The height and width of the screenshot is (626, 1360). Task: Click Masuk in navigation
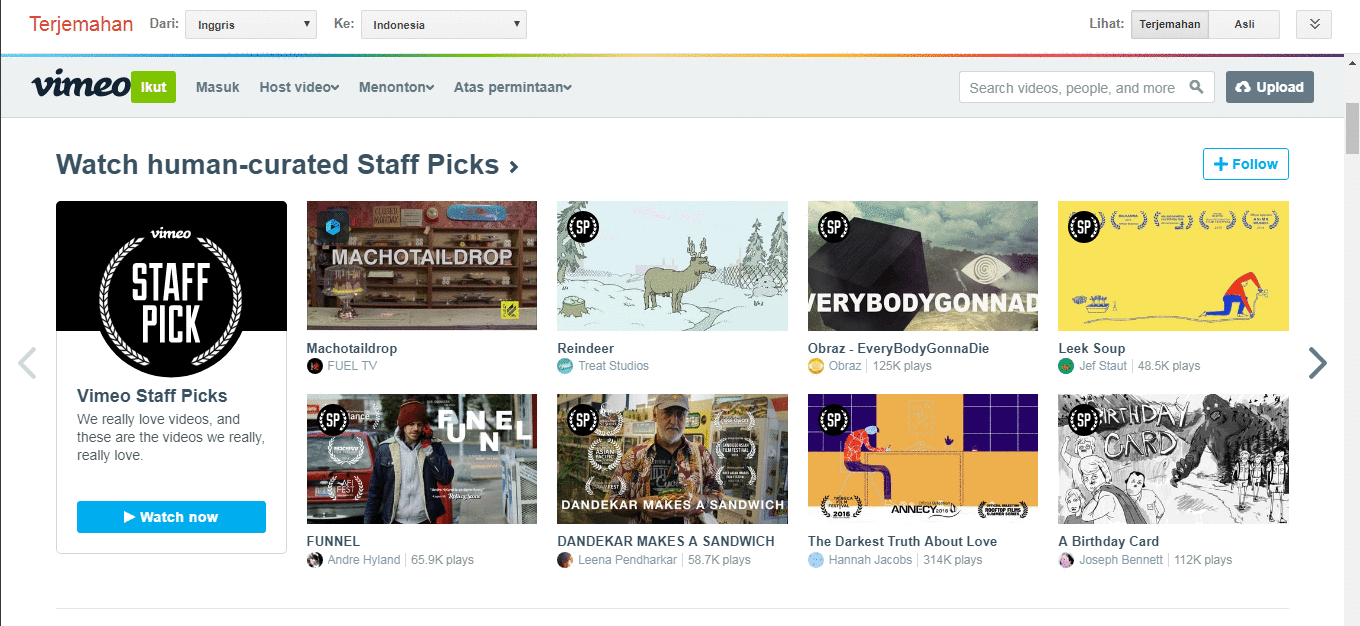pyautogui.click(x=217, y=87)
